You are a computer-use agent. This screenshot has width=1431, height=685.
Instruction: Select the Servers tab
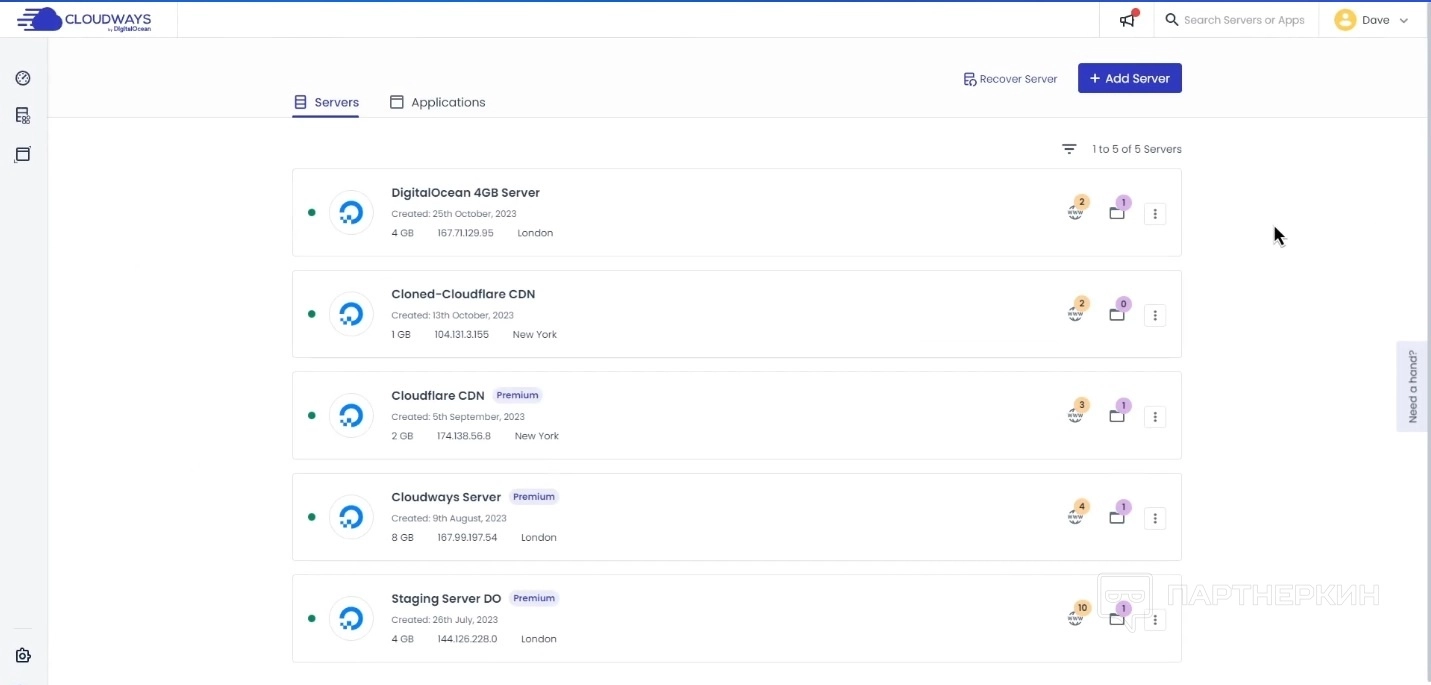coord(326,102)
